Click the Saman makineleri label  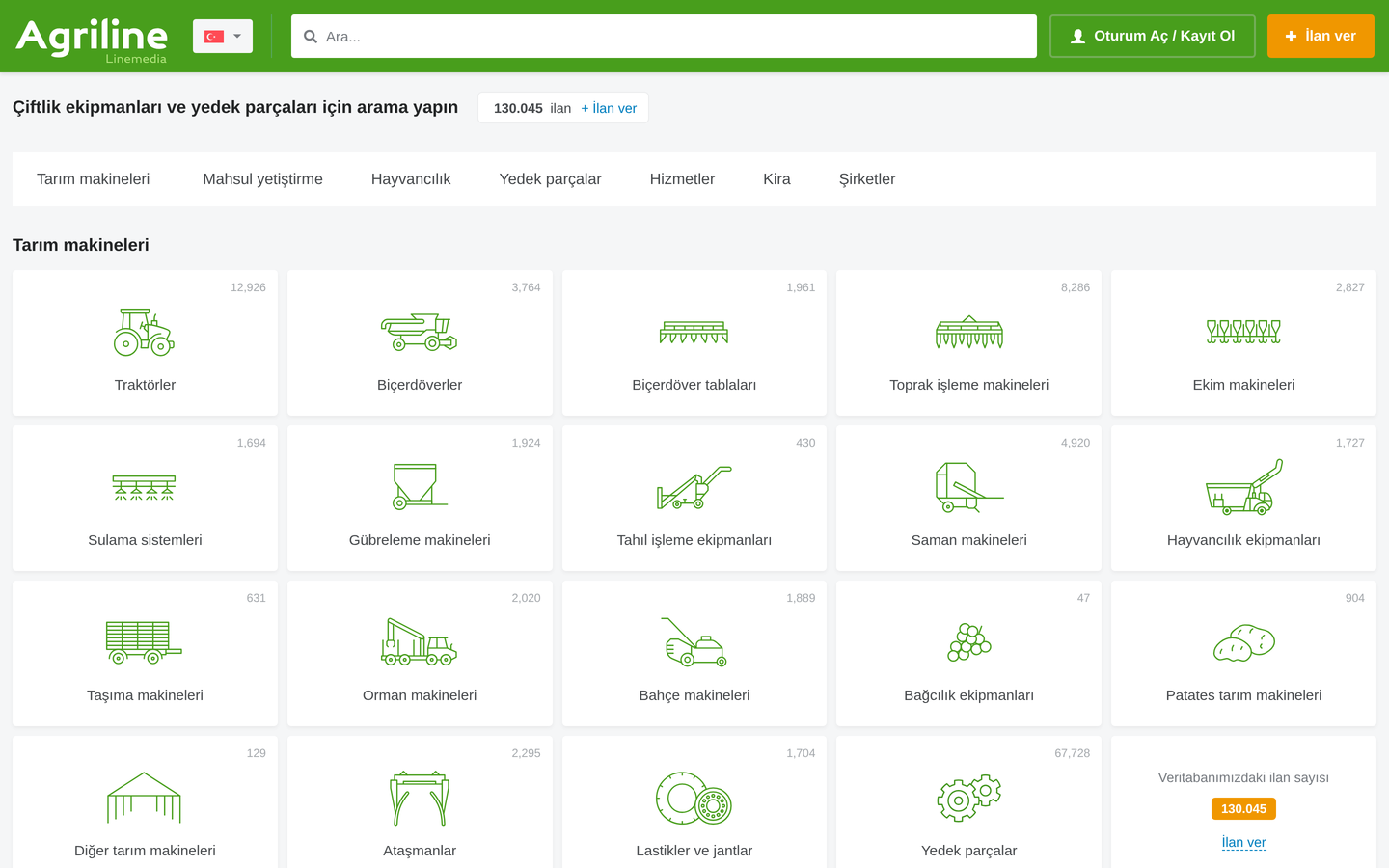[969, 540]
